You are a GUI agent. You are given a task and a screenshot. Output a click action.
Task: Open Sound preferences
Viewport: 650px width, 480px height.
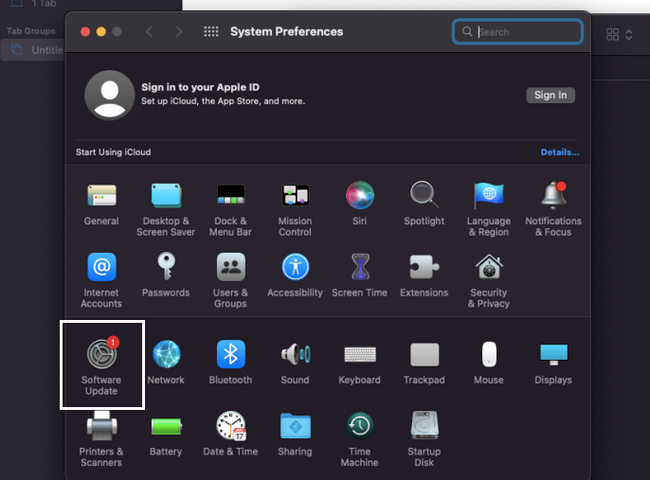point(295,362)
